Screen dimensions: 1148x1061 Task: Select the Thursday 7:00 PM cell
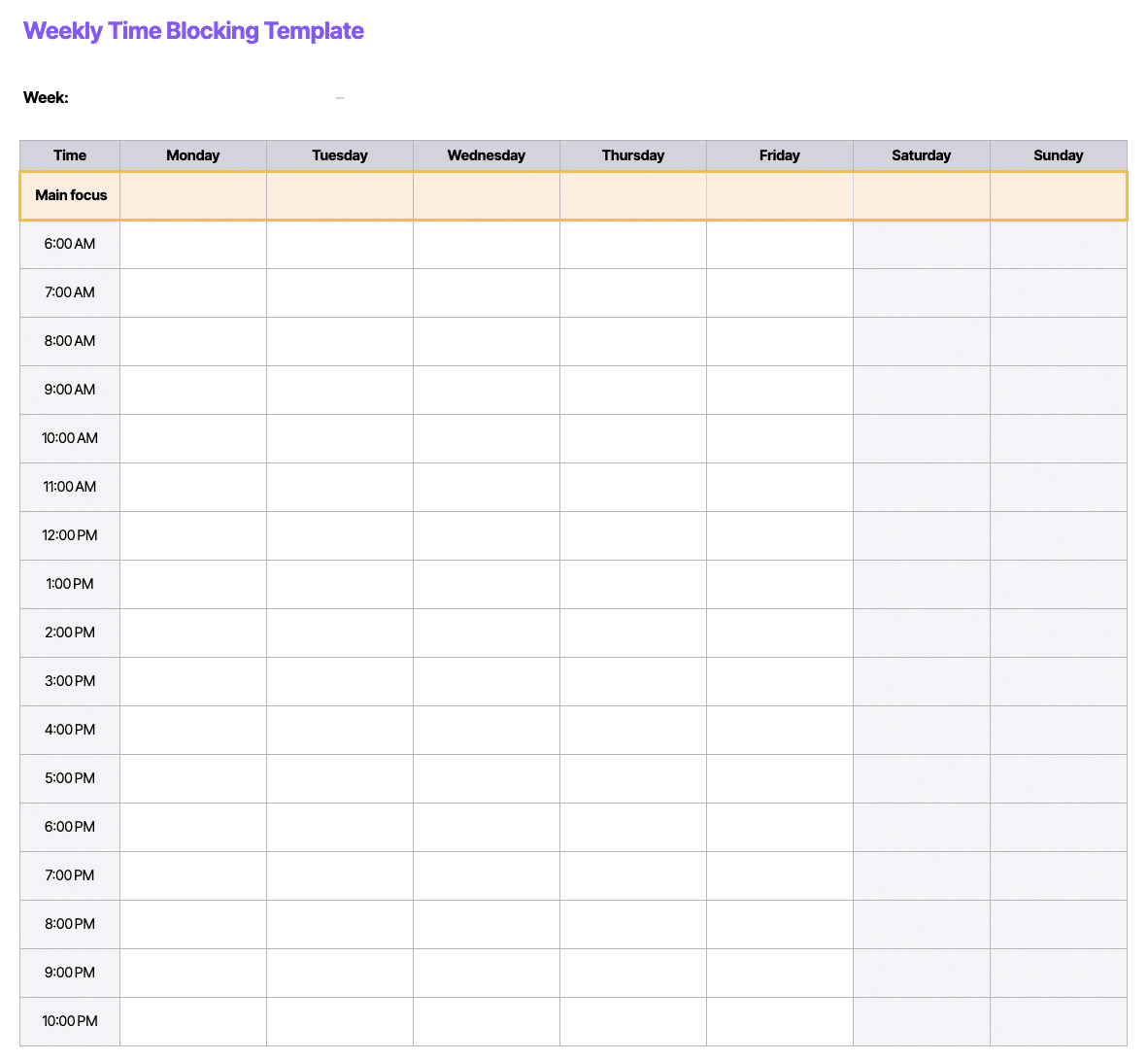click(x=633, y=875)
